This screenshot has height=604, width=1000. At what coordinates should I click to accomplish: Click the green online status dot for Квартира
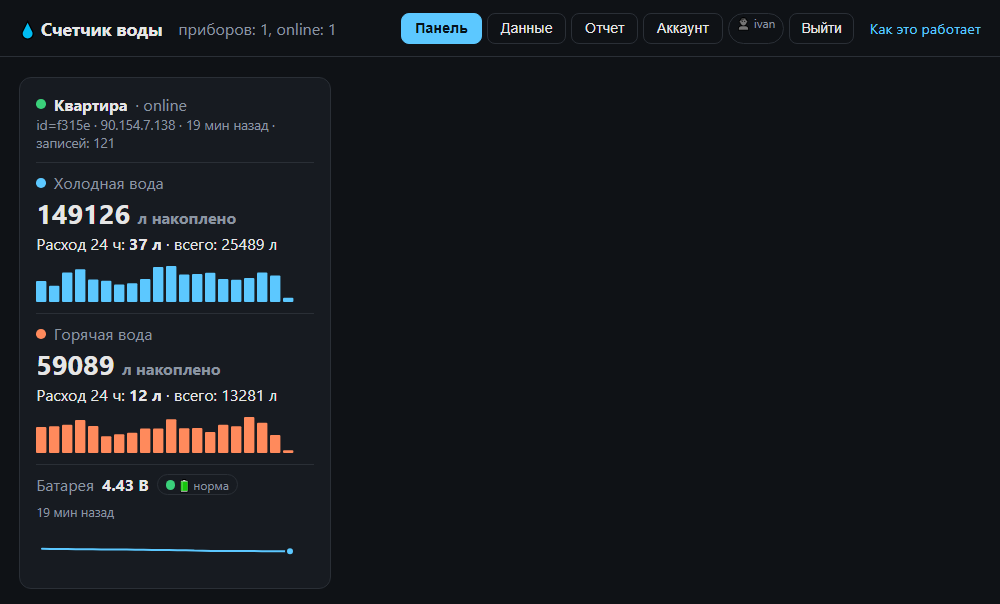pyautogui.click(x=41, y=104)
